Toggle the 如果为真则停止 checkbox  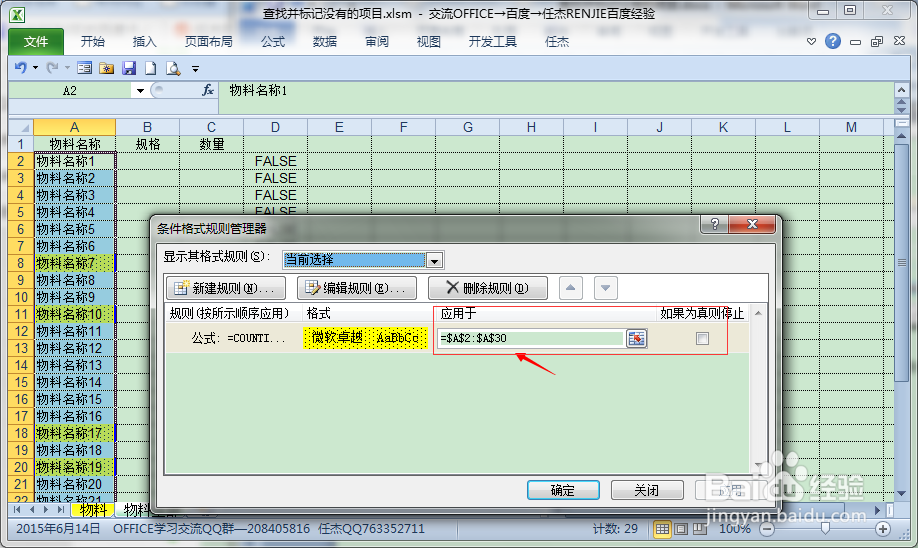(702, 338)
